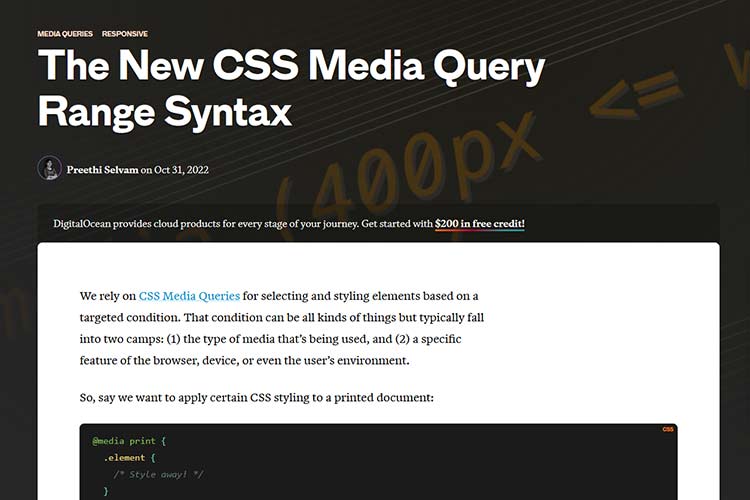The height and width of the screenshot is (500, 750).
Task: Open Preethi Selvam's author page
Action: (103, 169)
